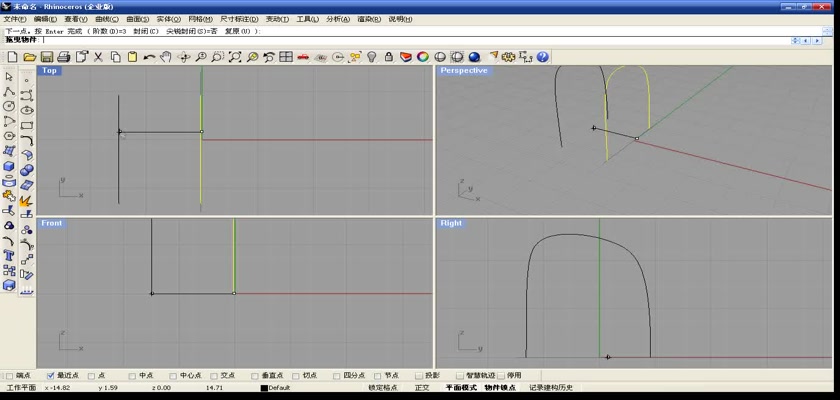Save the model using the floppy disk icon
The width and height of the screenshot is (840, 400).
pyautogui.click(x=47, y=57)
